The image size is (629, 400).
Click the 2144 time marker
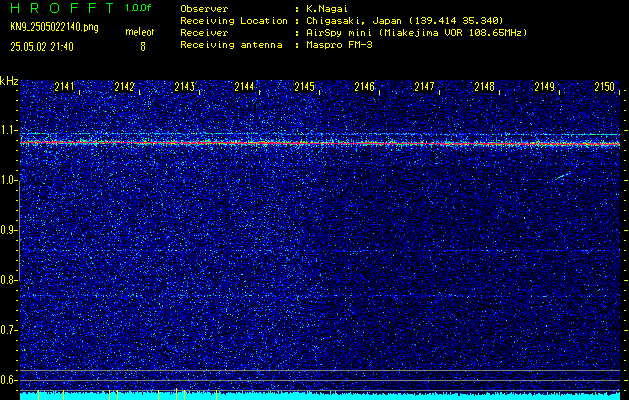pos(244,87)
